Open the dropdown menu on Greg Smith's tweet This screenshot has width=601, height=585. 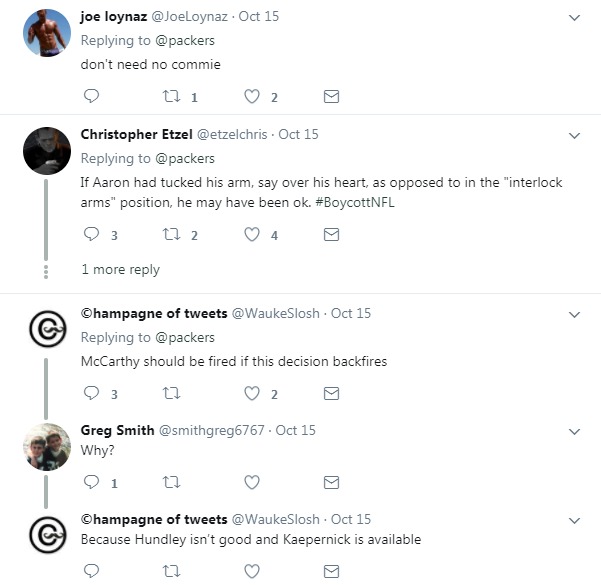pyautogui.click(x=574, y=431)
